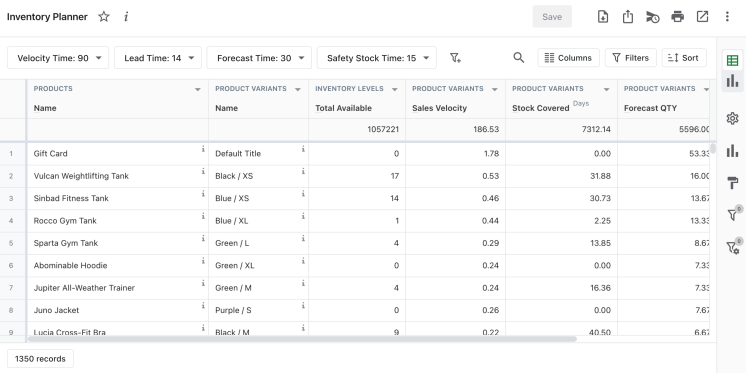Viewport: 746px width, 373px height.
Task: Select the chart view icon below table icon
Action: pos(732,81)
